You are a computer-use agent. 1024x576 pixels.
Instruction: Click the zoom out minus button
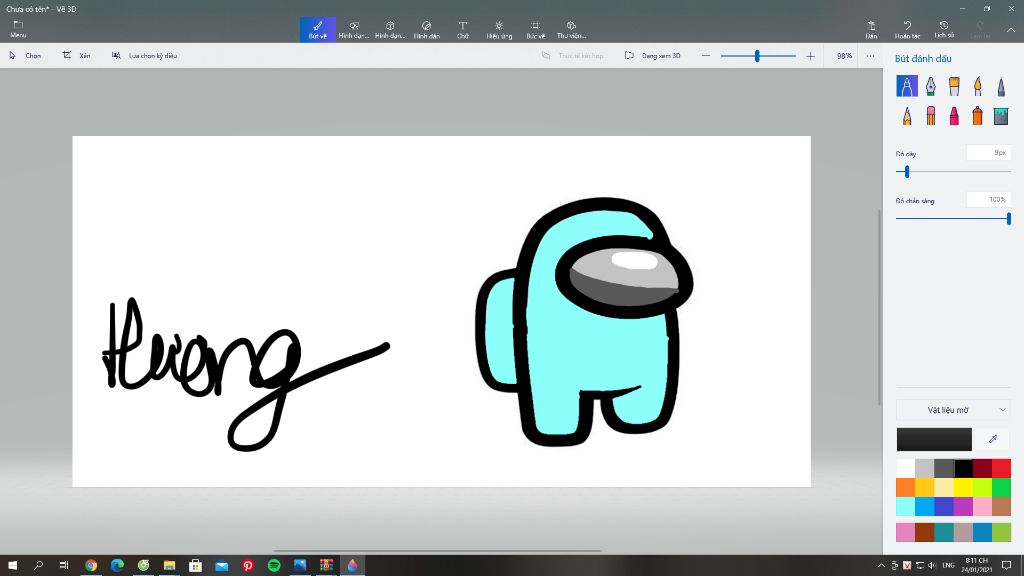coord(705,56)
